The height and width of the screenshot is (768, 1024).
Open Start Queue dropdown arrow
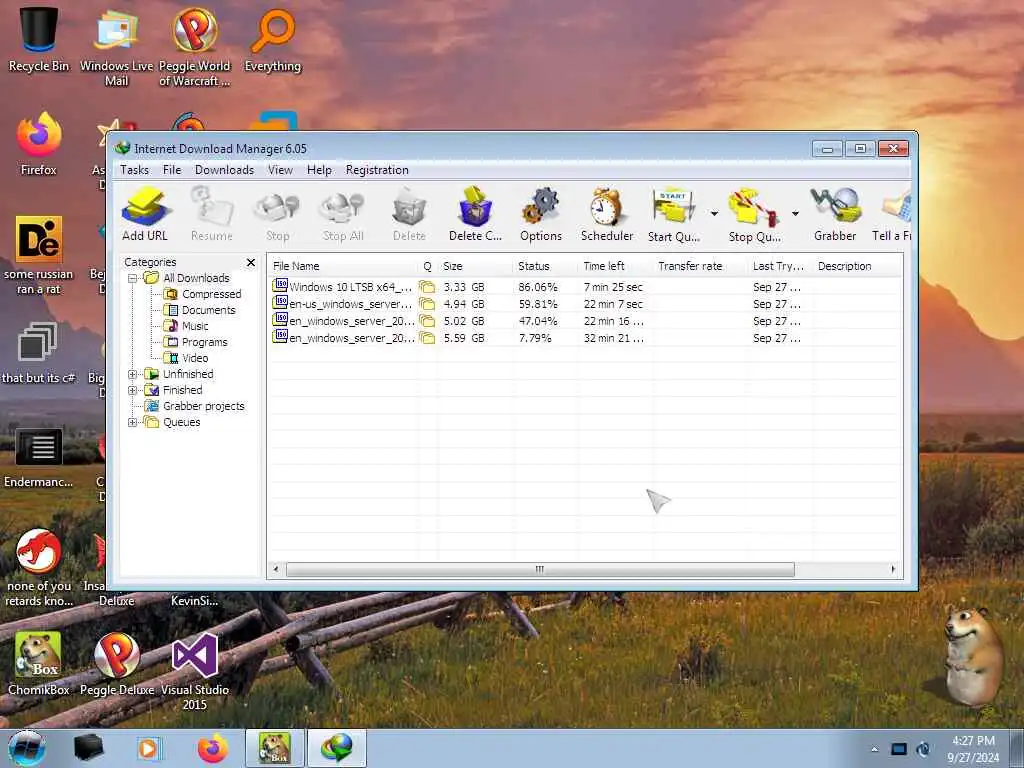(x=714, y=214)
